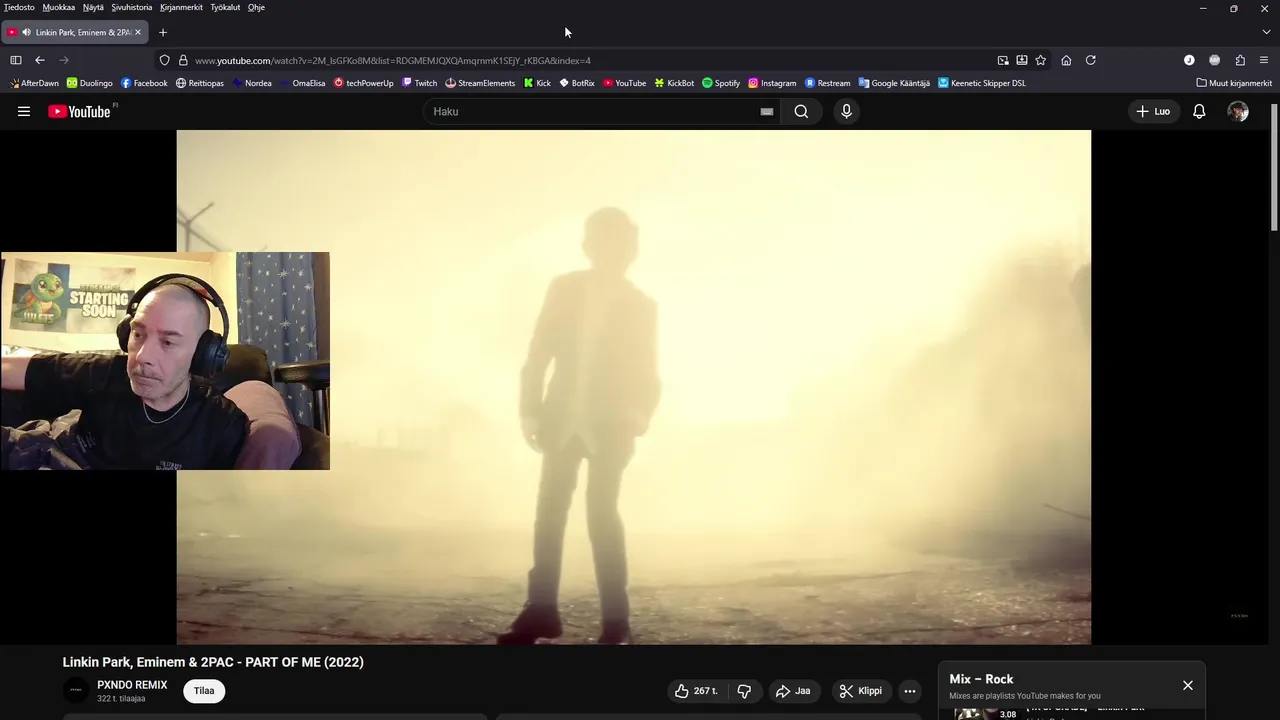The image size is (1280, 720).
Task: Open the Spotify bookmark
Action: pos(721,83)
